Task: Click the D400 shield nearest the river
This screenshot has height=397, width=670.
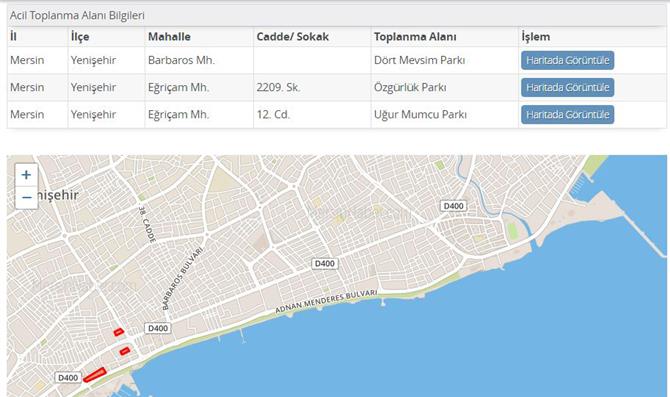Action: click(453, 206)
